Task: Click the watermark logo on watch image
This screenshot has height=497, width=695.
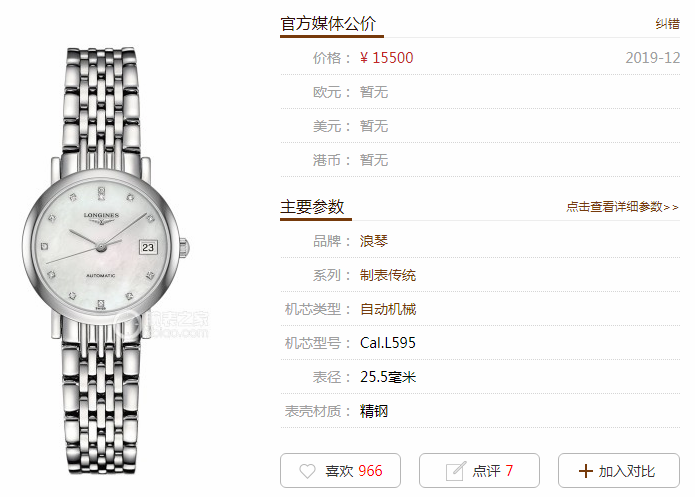Action: point(162,325)
